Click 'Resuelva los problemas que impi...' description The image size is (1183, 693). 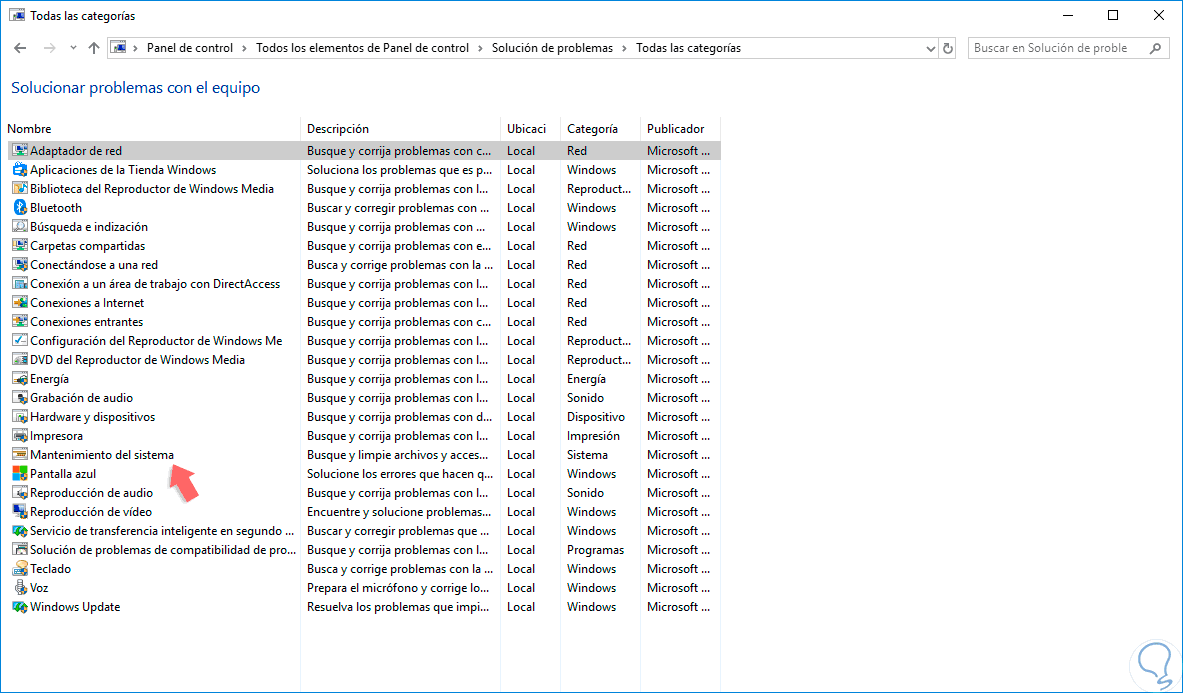pos(398,607)
